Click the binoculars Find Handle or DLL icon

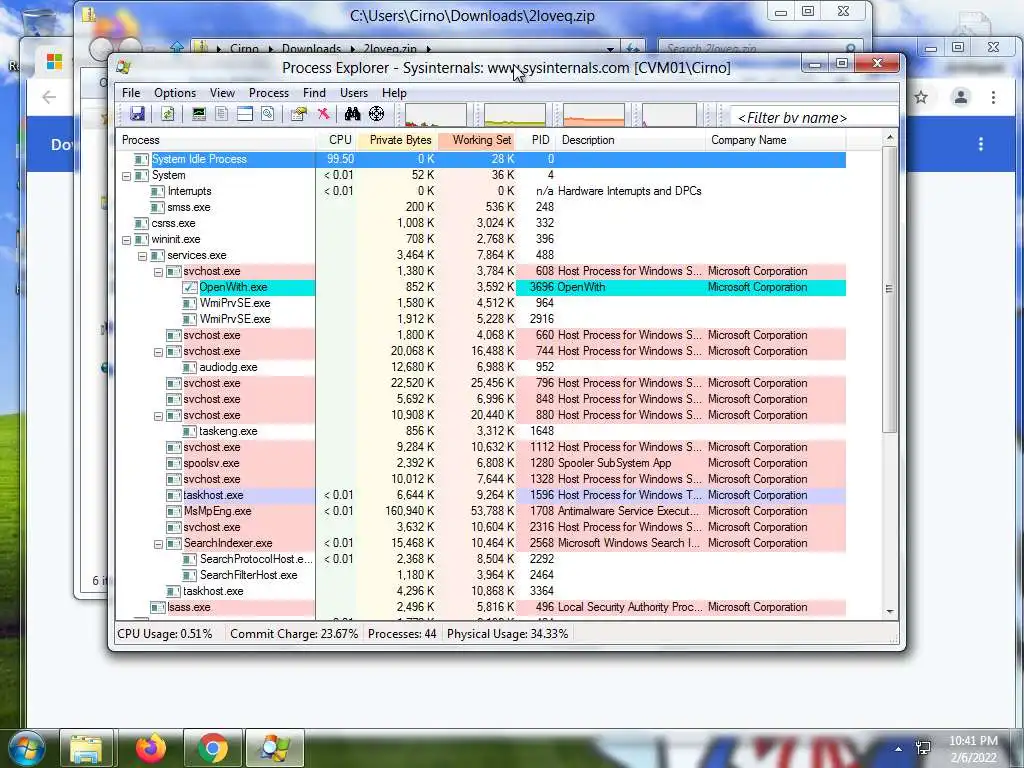click(353, 114)
